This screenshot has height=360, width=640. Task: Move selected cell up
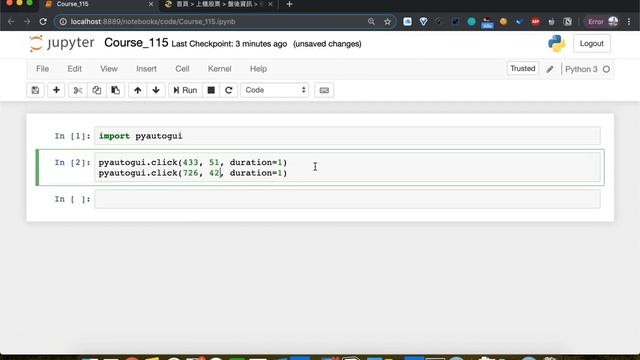[138, 90]
